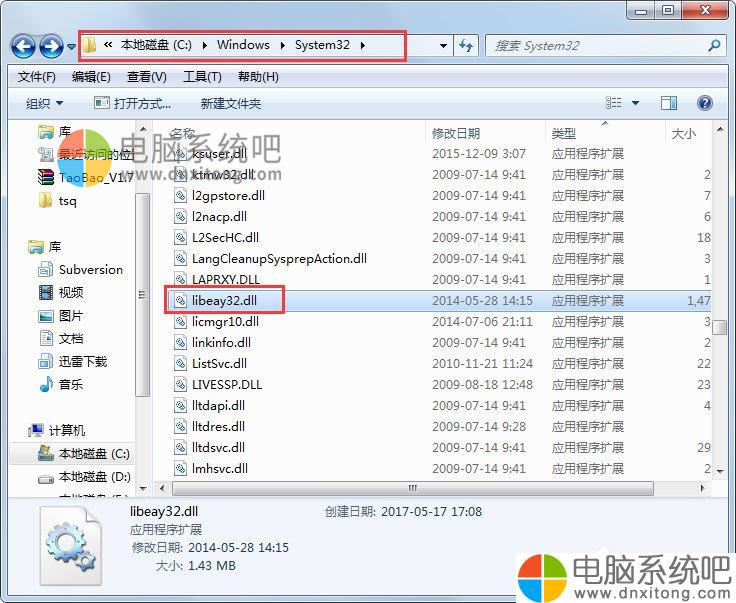Select lmhsvc.dll file icon

click(x=180, y=468)
